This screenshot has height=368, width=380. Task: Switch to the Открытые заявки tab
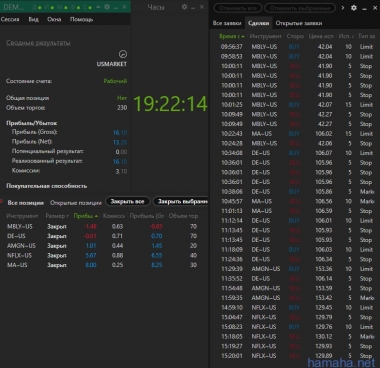coord(299,23)
